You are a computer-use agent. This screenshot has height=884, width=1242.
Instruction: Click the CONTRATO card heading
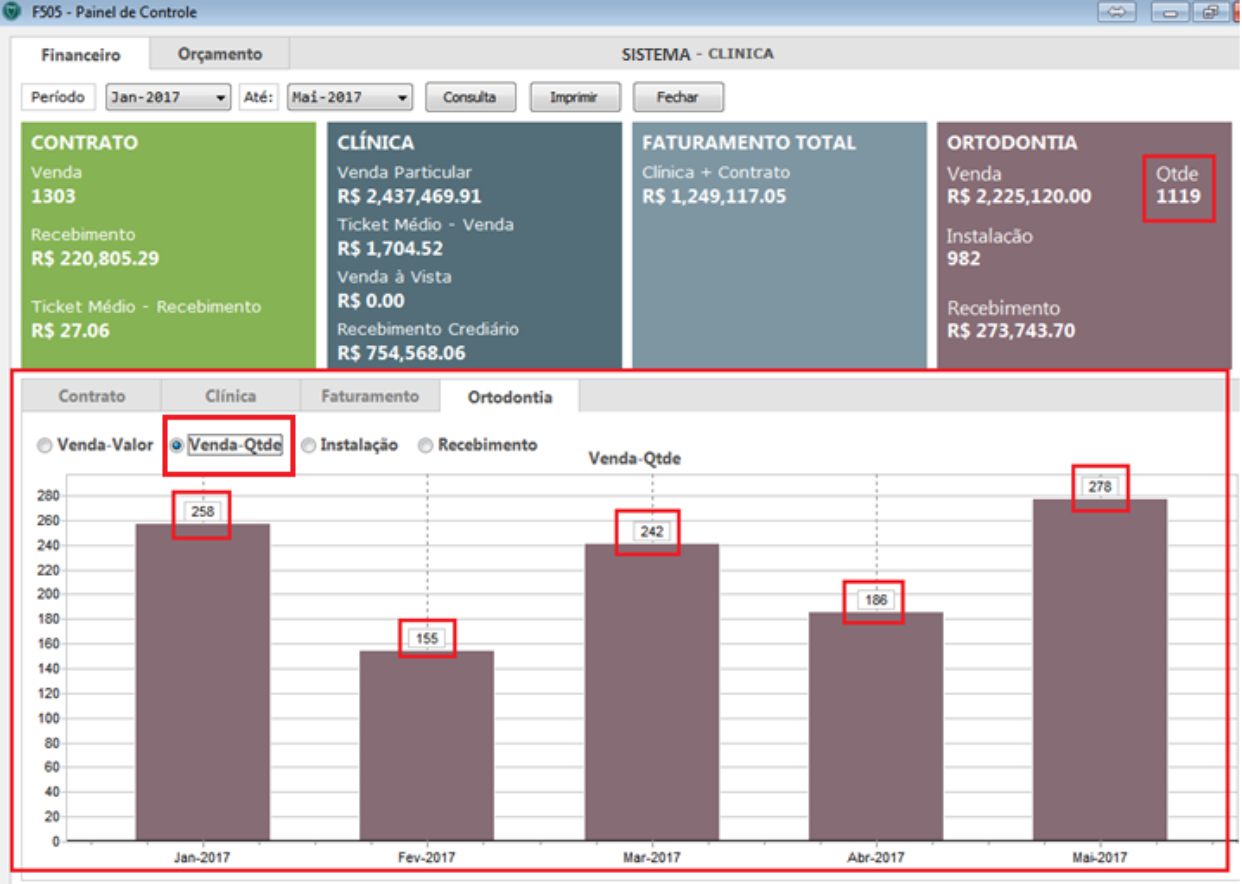[x=85, y=143]
